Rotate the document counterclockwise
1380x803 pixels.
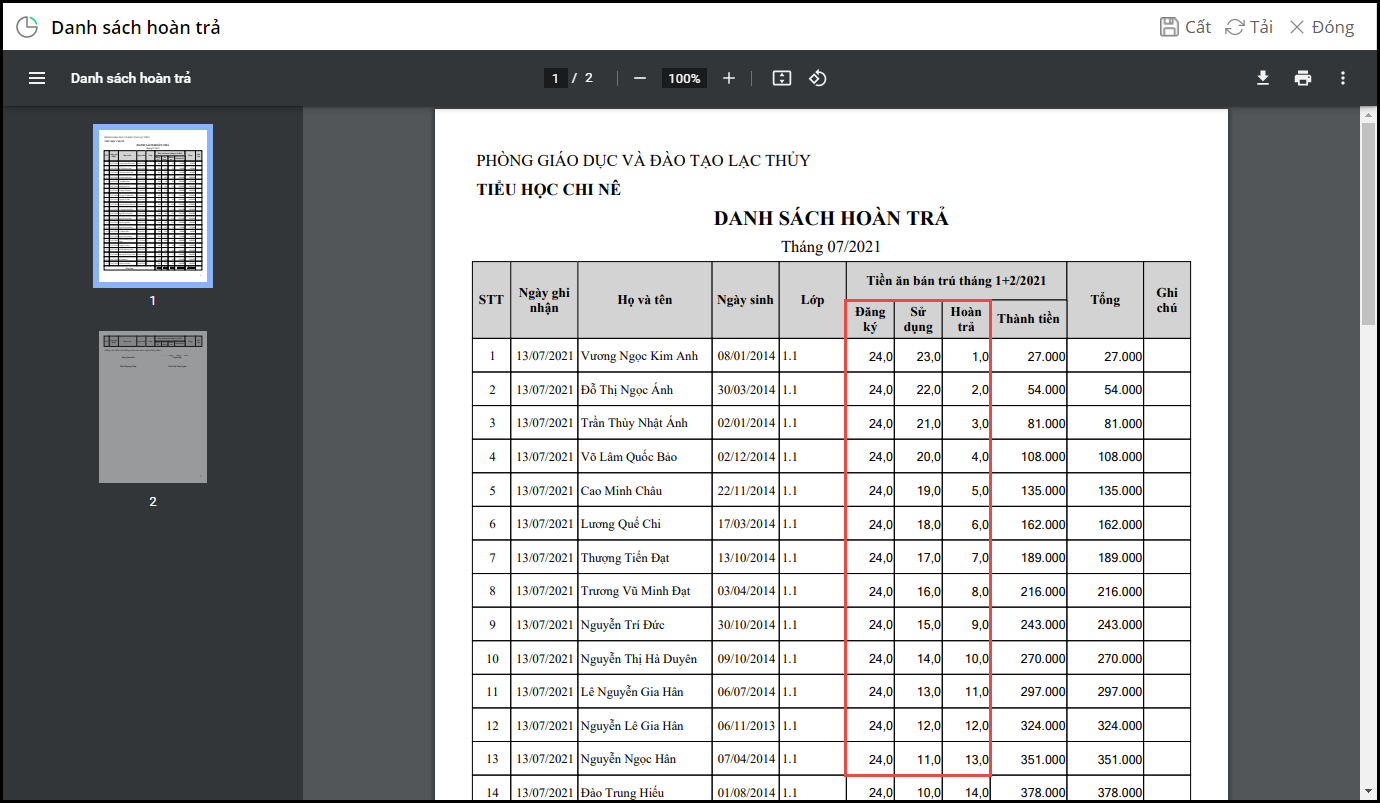click(x=818, y=78)
